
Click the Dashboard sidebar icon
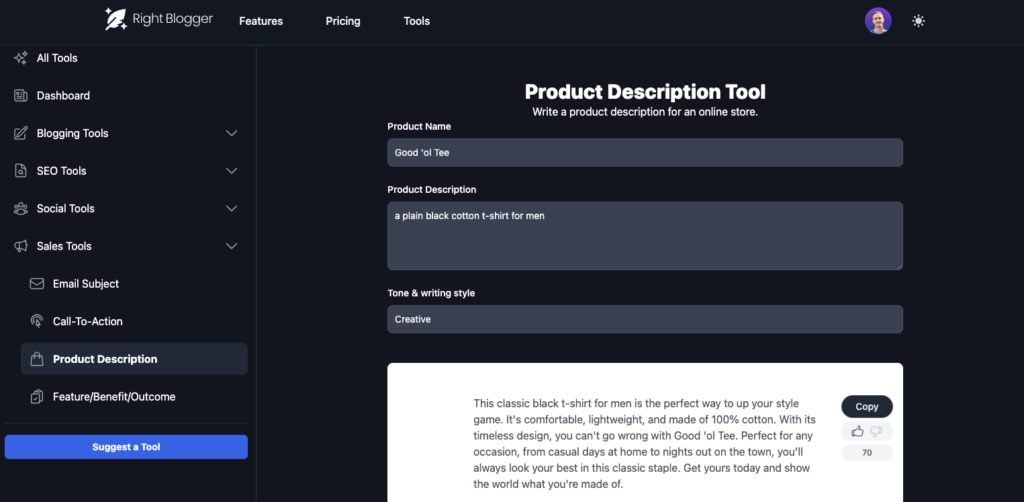tap(20, 96)
